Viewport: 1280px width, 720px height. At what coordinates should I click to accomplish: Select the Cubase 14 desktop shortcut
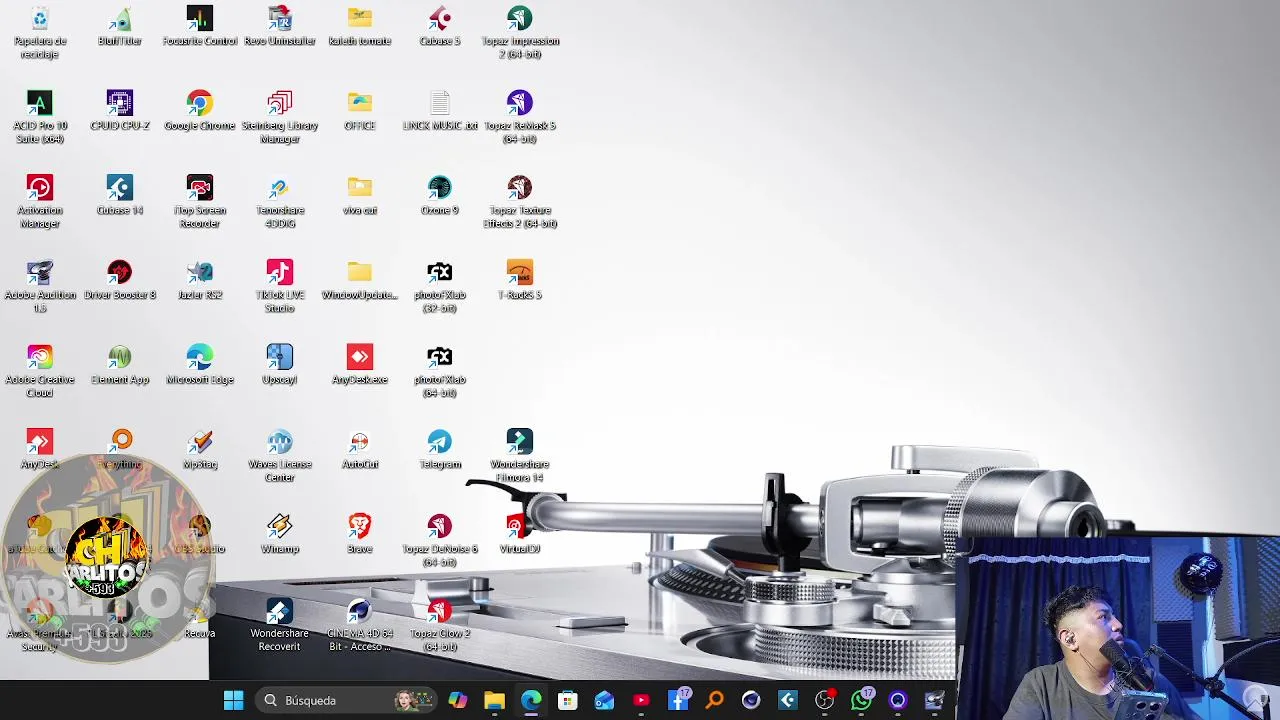[120, 196]
